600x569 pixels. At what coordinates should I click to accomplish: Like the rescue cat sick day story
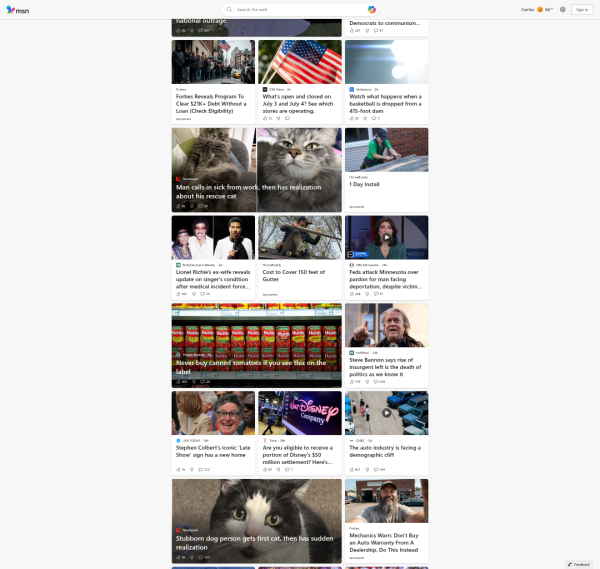(x=181, y=206)
